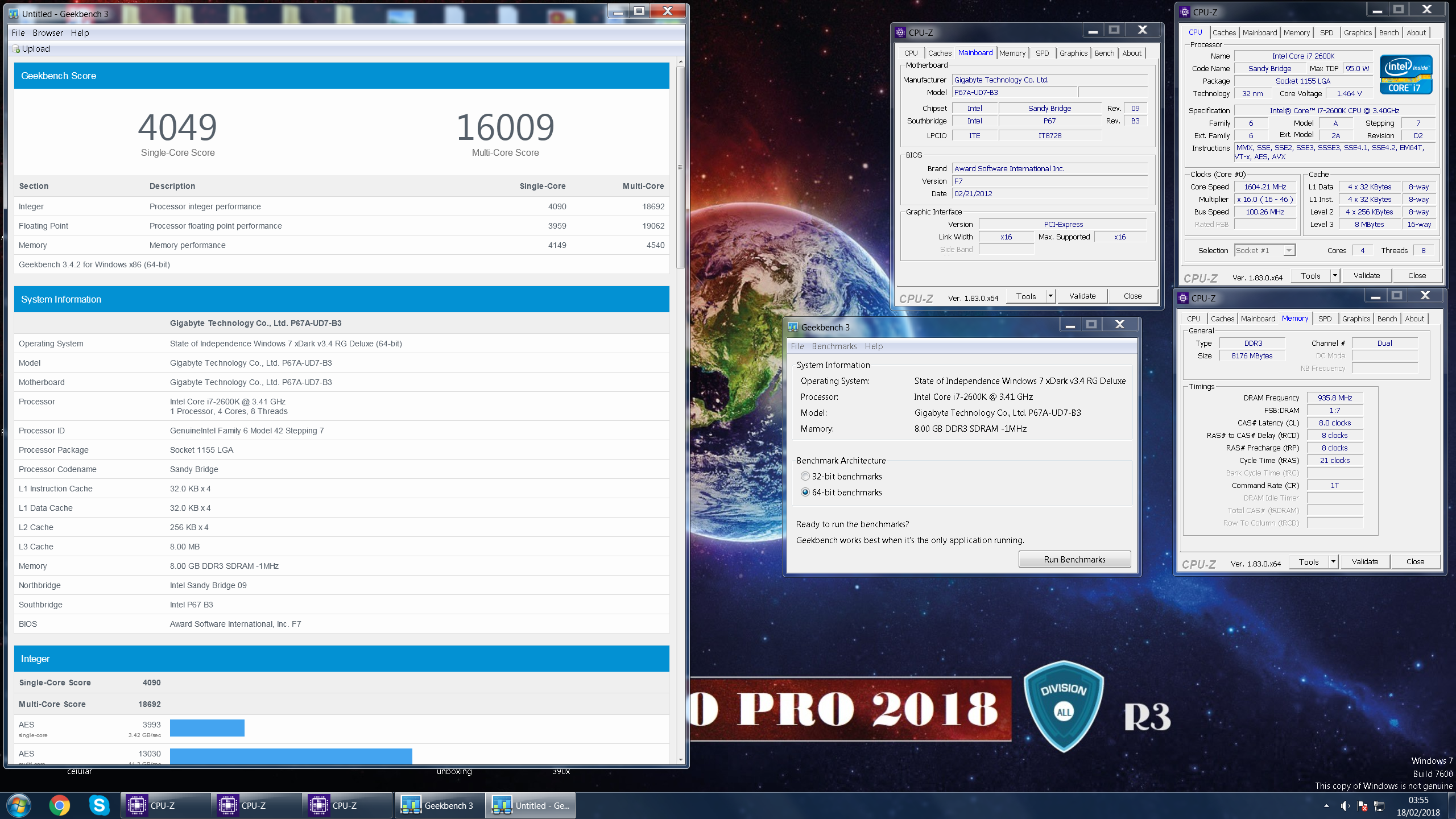Open SPD tab in the CPU-Z CPU window
This screenshot has width=1456, height=819.
pyautogui.click(x=1326, y=32)
